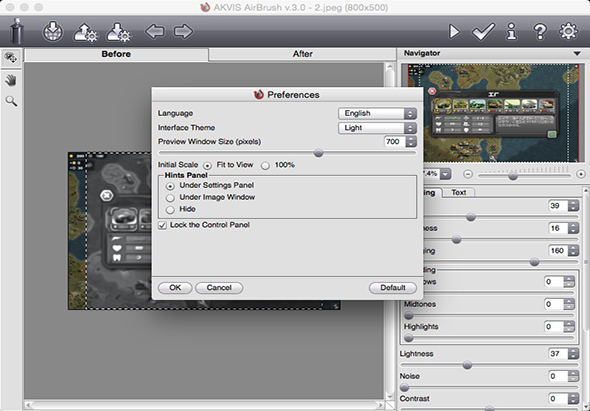Click the save presets icon

tap(118, 32)
